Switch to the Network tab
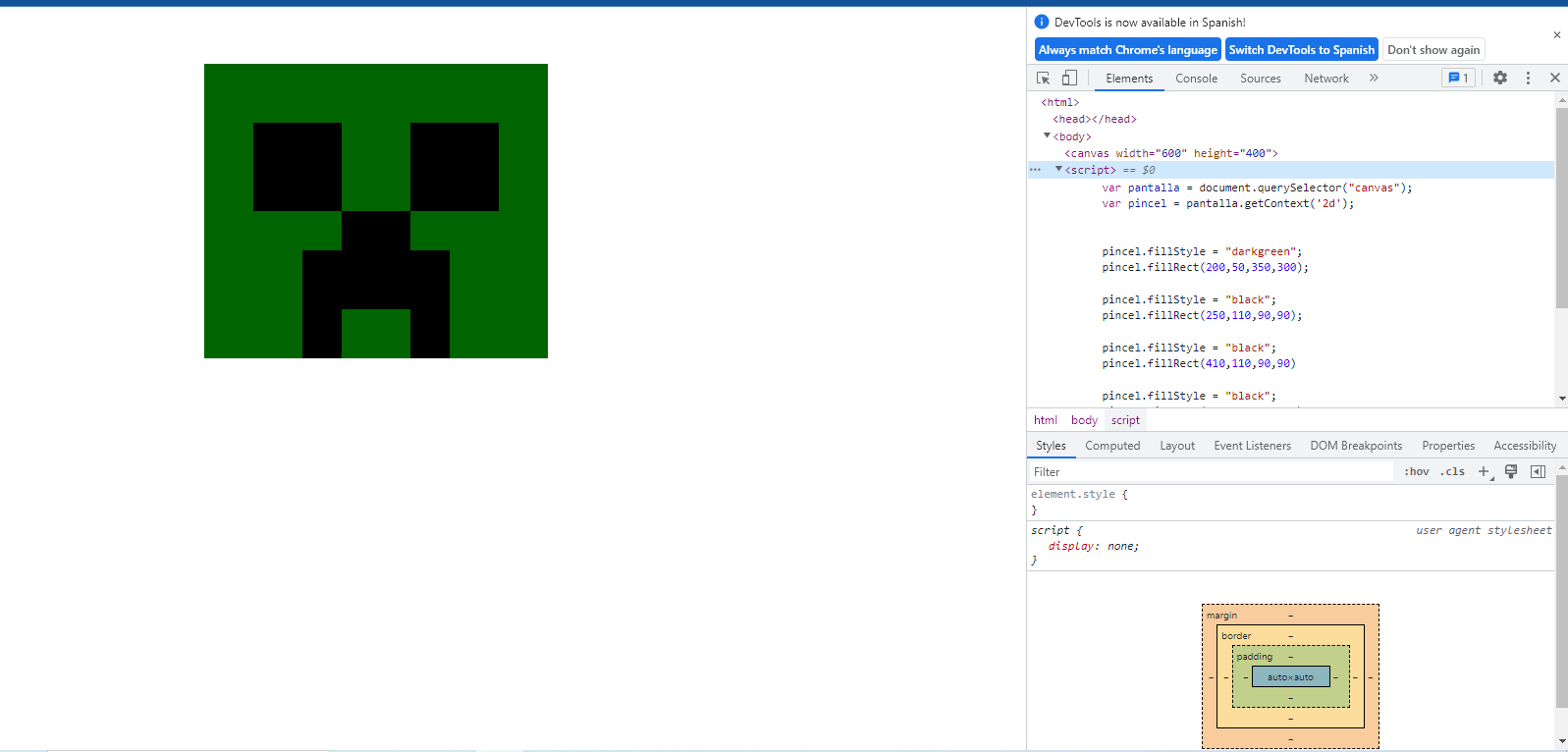 1326,79
